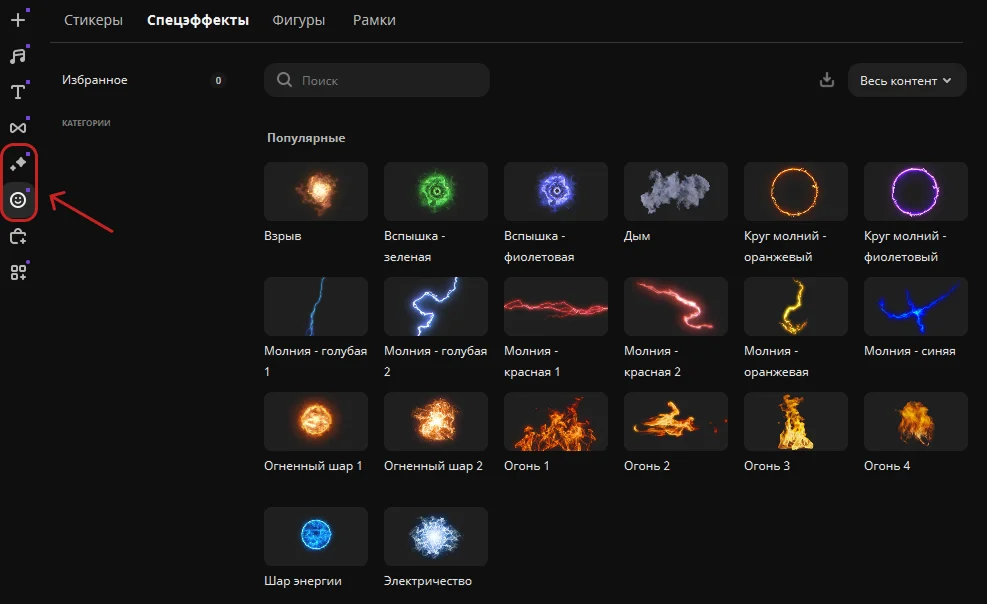Go to the Рамки tab
Screen dimensions: 987x604
[374, 20]
